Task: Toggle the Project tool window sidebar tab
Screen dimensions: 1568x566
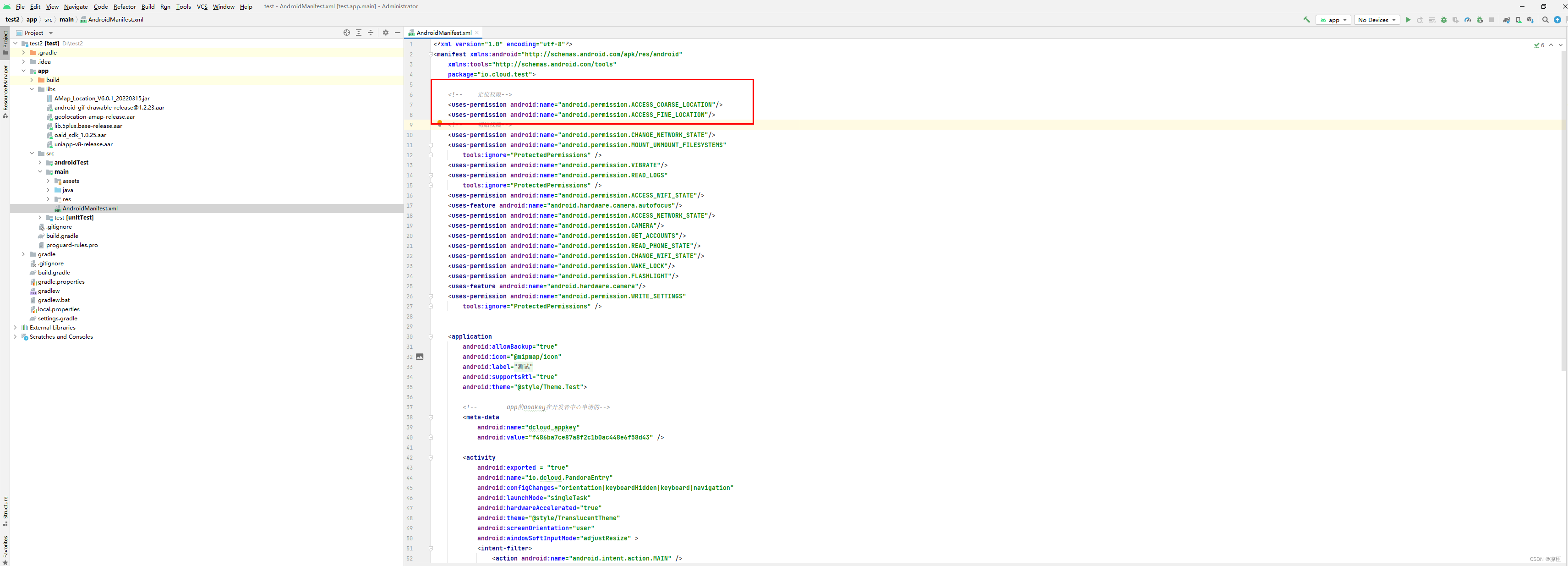Action: [5, 43]
